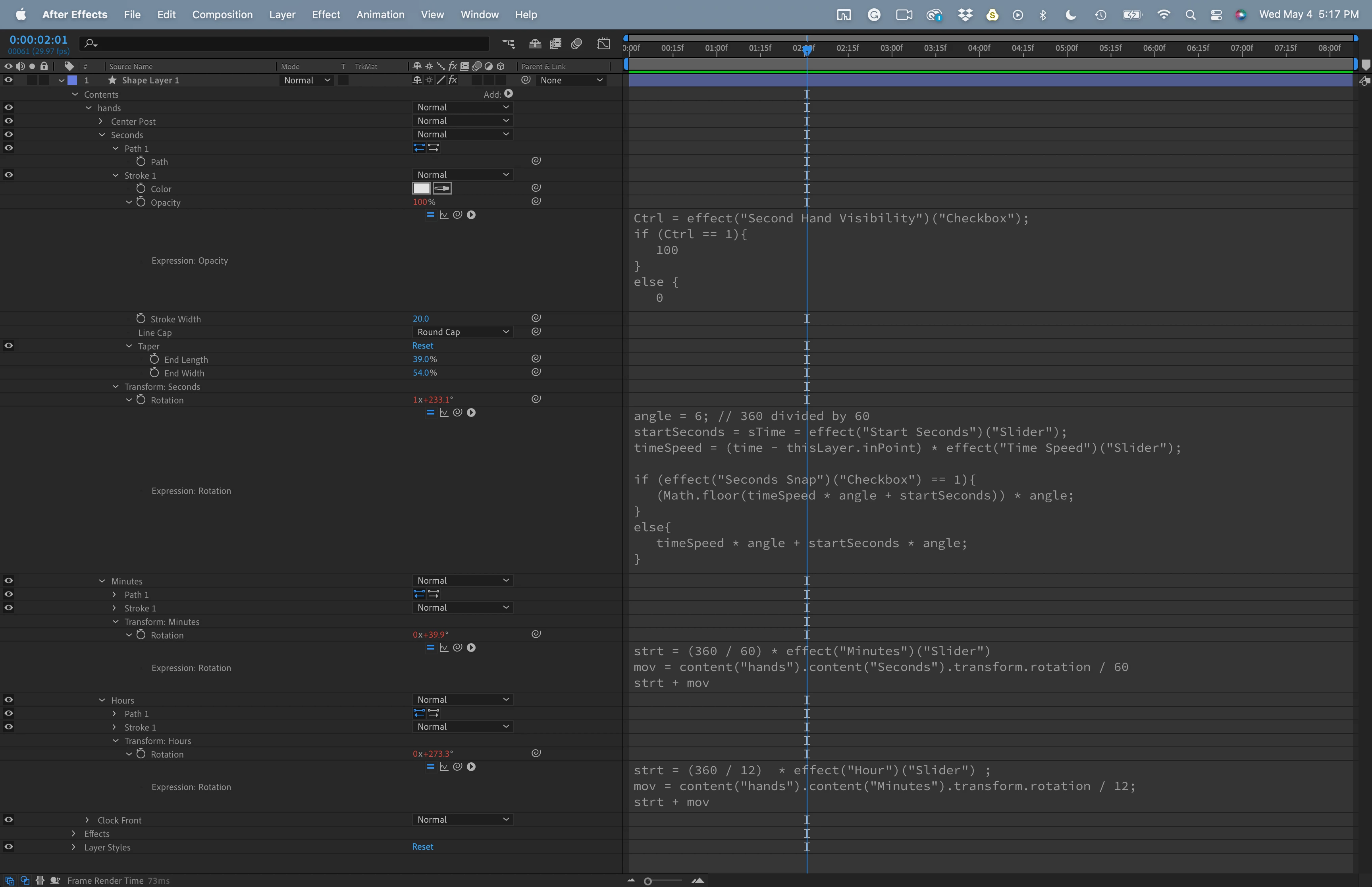The height and width of the screenshot is (887, 1372).
Task: Enable Motion Blur for the composition
Action: pos(576,43)
